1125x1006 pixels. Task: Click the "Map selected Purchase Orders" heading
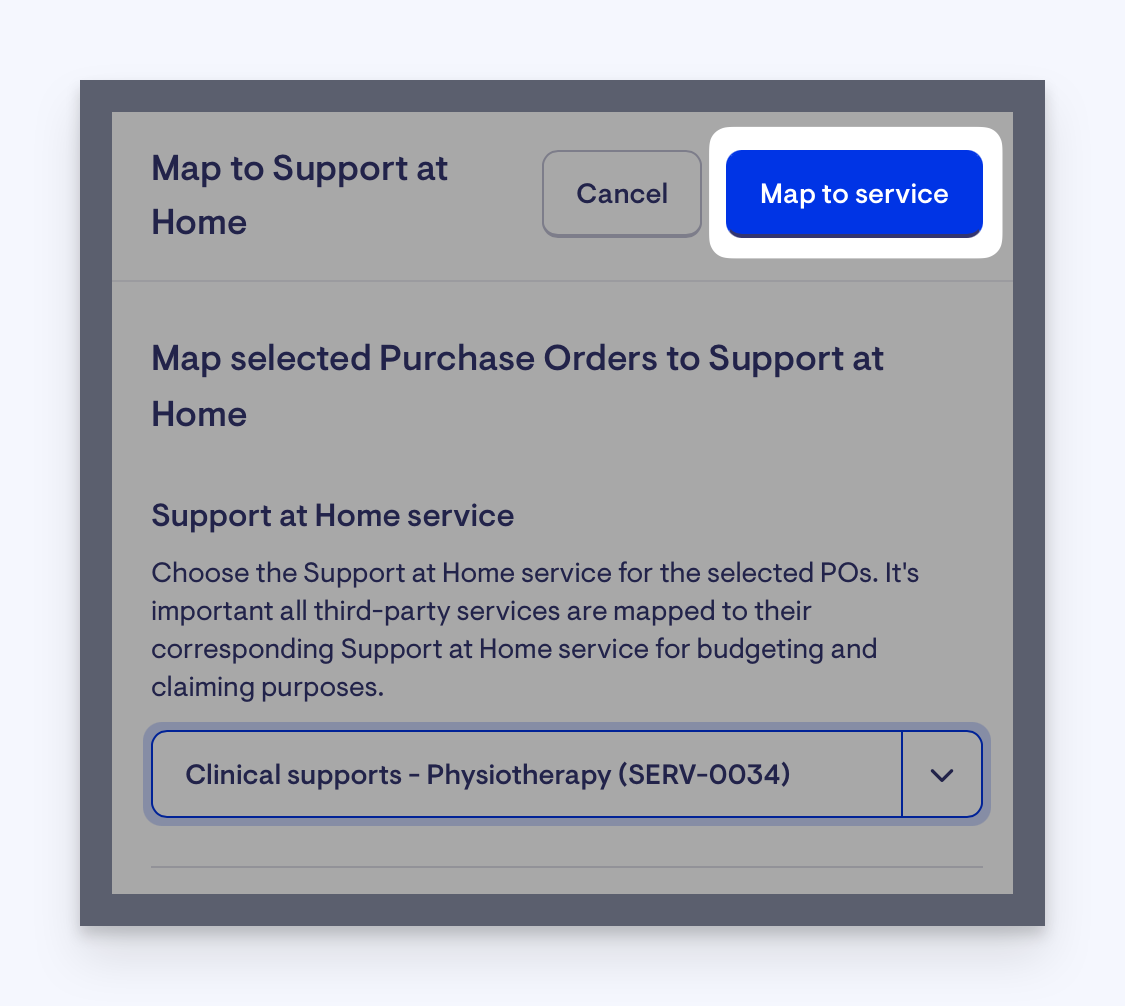pos(517,386)
